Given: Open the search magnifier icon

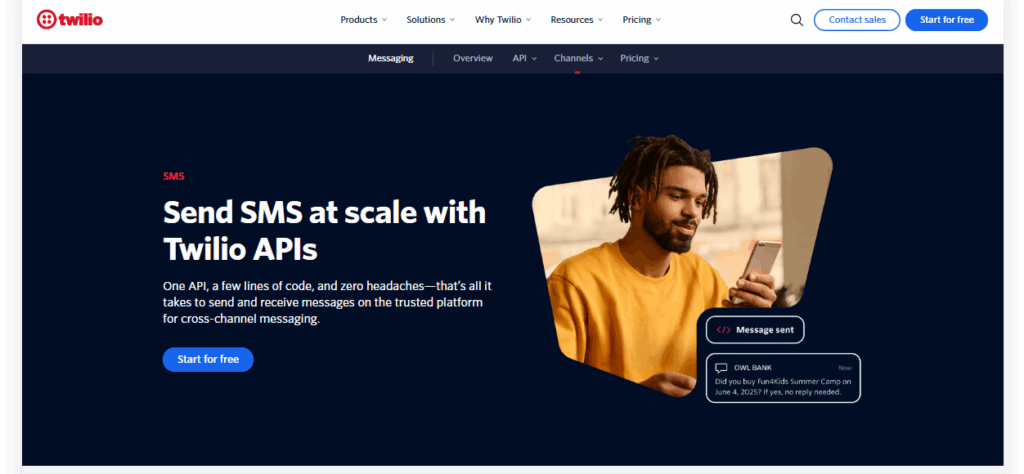Looking at the screenshot, I should click(797, 20).
